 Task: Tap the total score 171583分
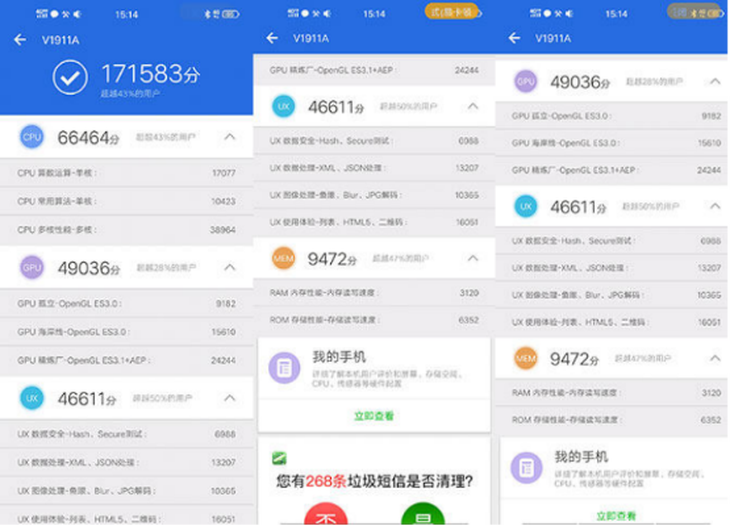[150, 74]
